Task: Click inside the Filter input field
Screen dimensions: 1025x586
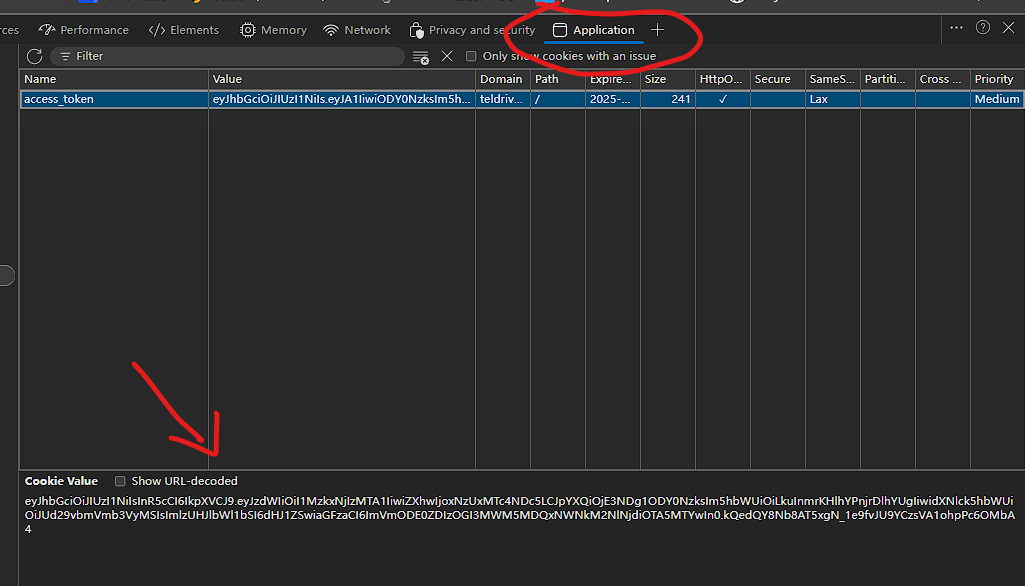Action: (x=230, y=57)
